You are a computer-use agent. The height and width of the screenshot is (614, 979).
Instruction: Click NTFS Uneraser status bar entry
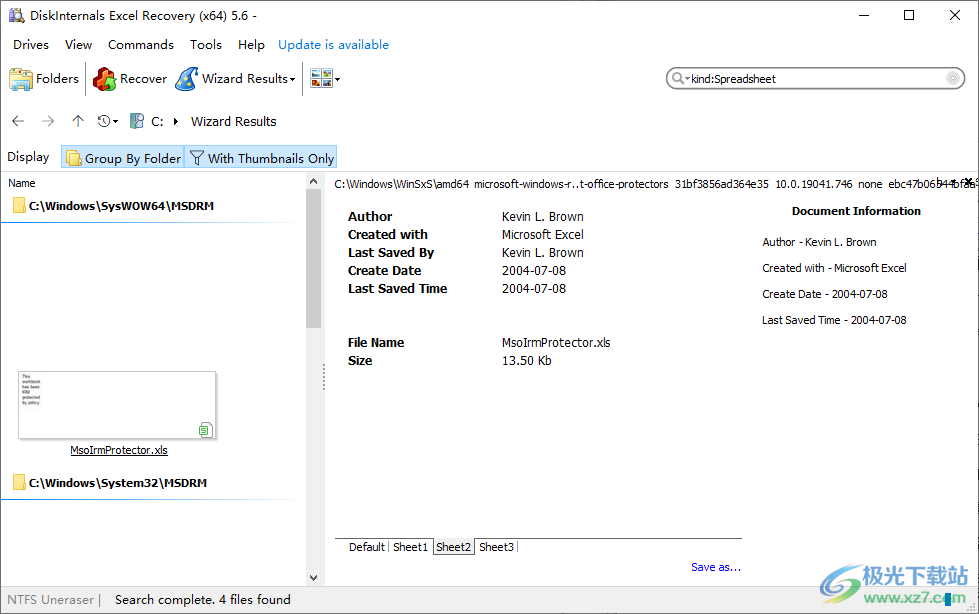pyautogui.click(x=51, y=600)
